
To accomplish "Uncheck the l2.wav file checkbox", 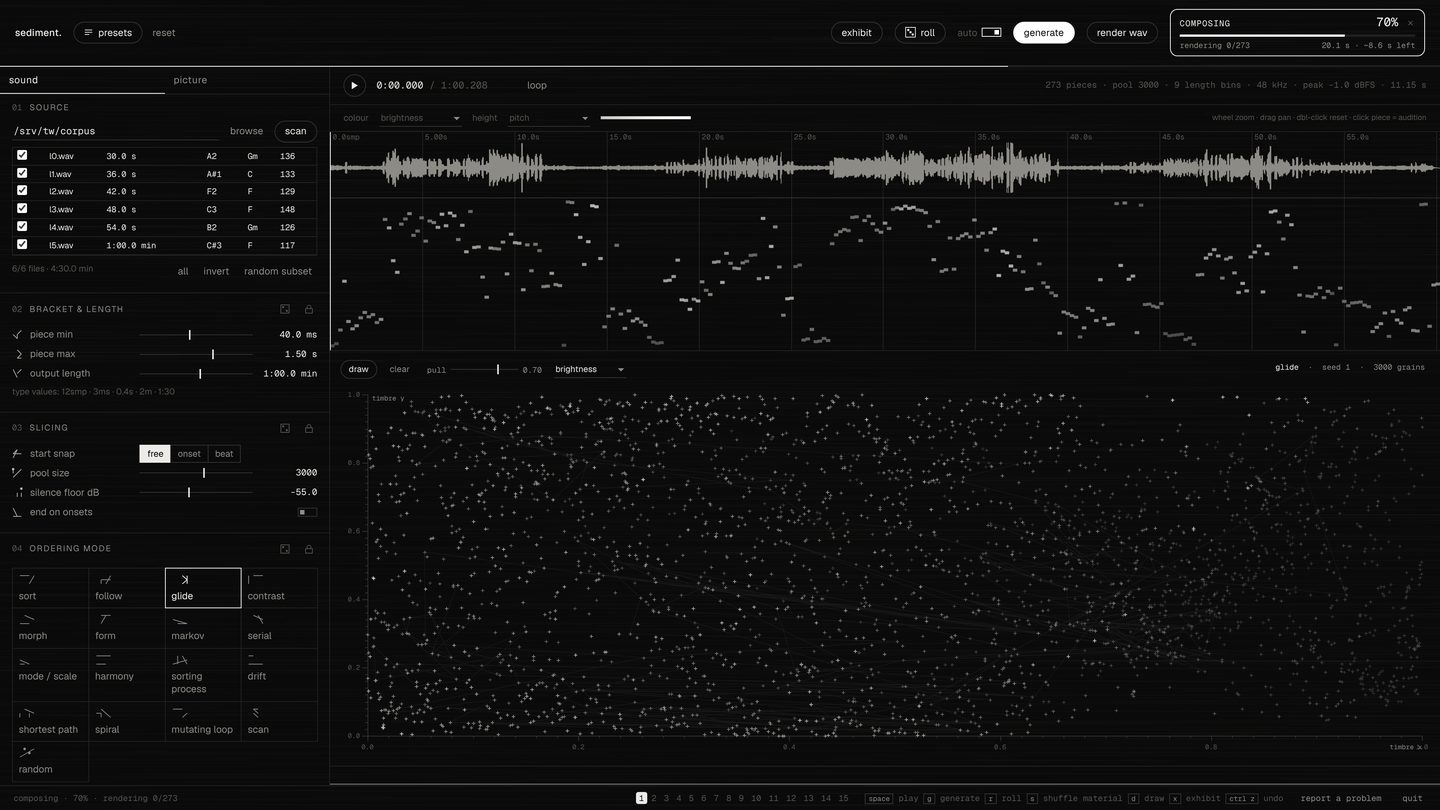I will point(22,190).
